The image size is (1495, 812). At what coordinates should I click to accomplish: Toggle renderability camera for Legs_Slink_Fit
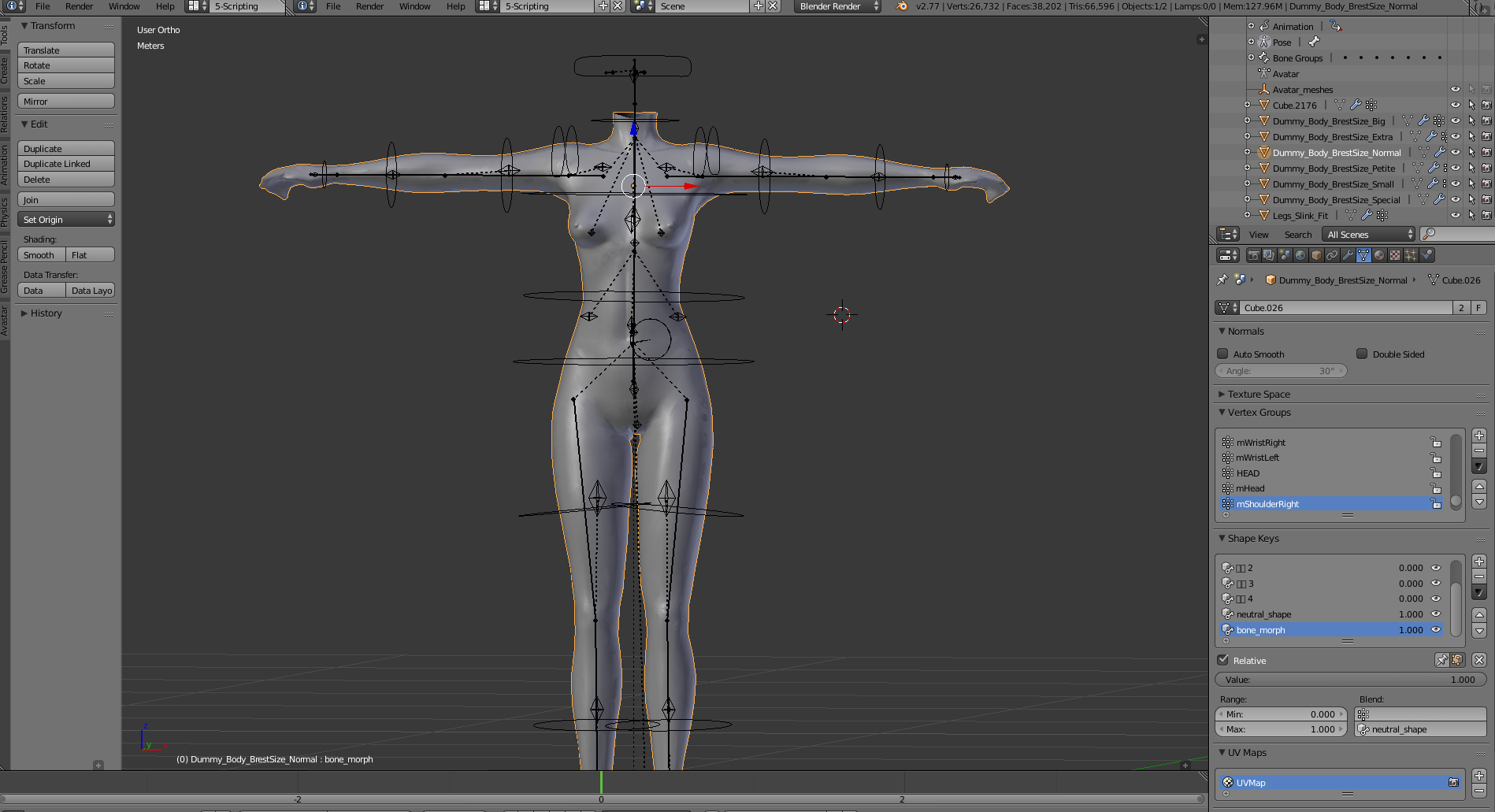(x=1486, y=215)
